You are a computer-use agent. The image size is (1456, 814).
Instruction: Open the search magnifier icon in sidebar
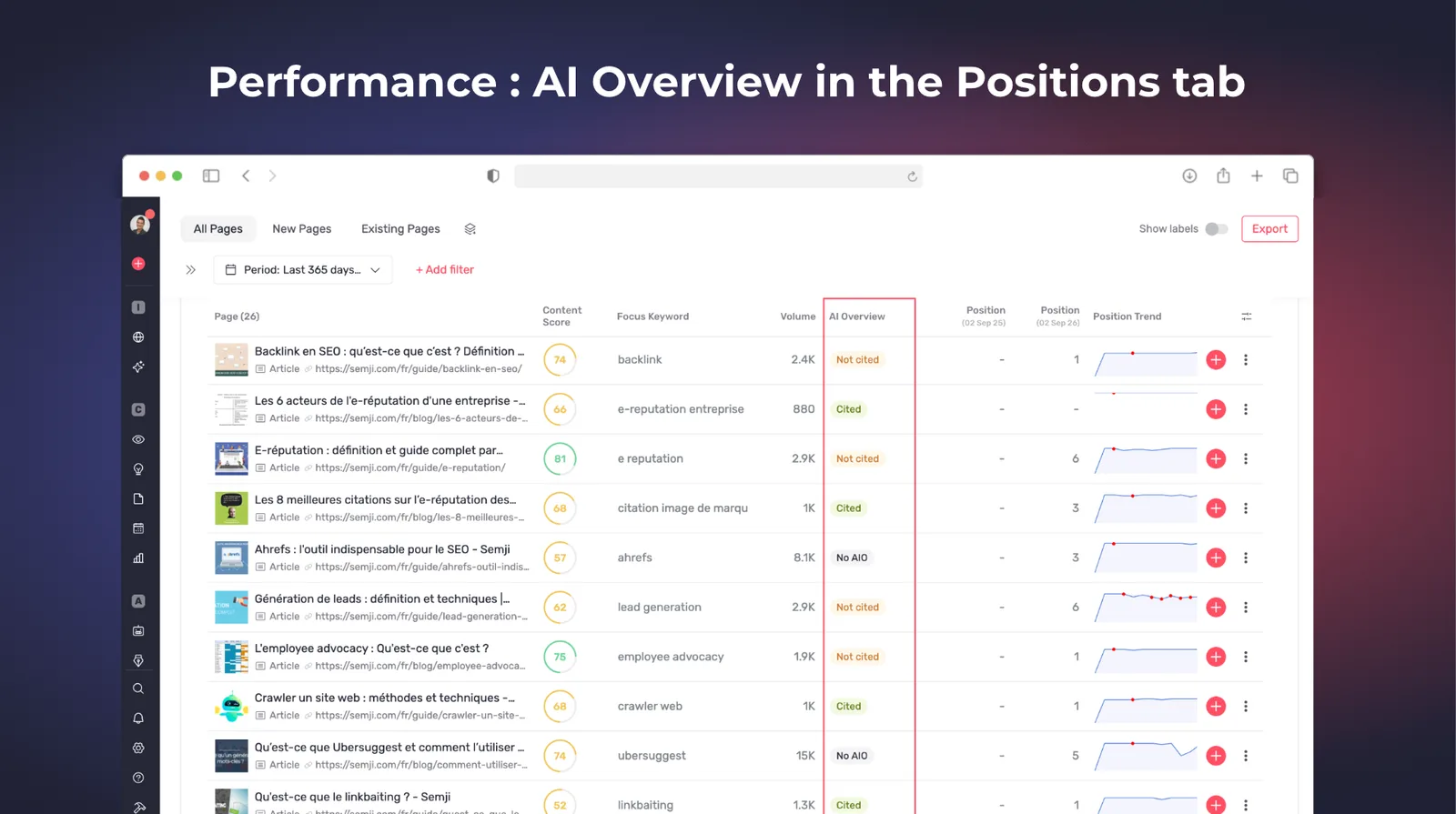point(138,689)
